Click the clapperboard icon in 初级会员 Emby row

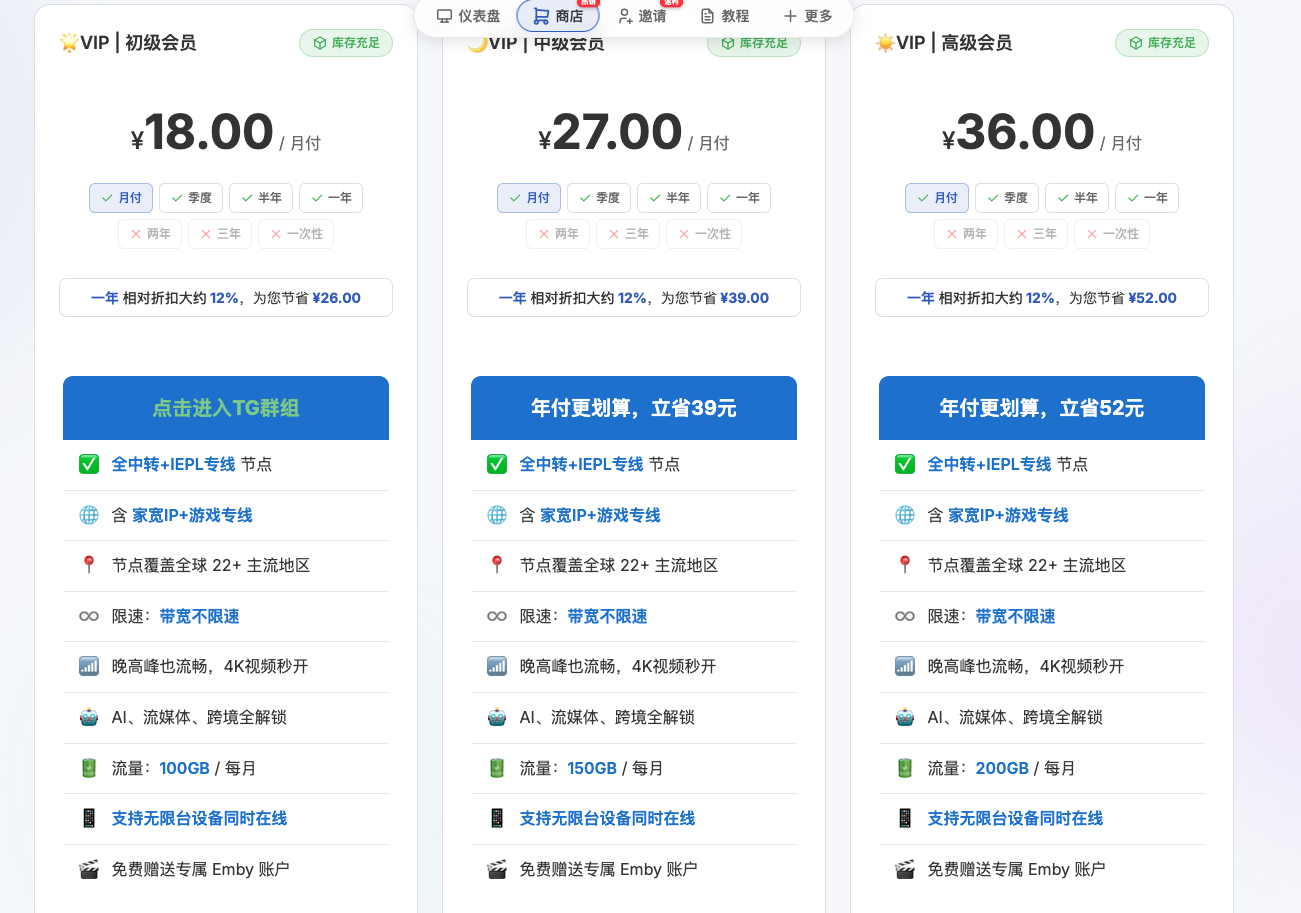coord(89,869)
